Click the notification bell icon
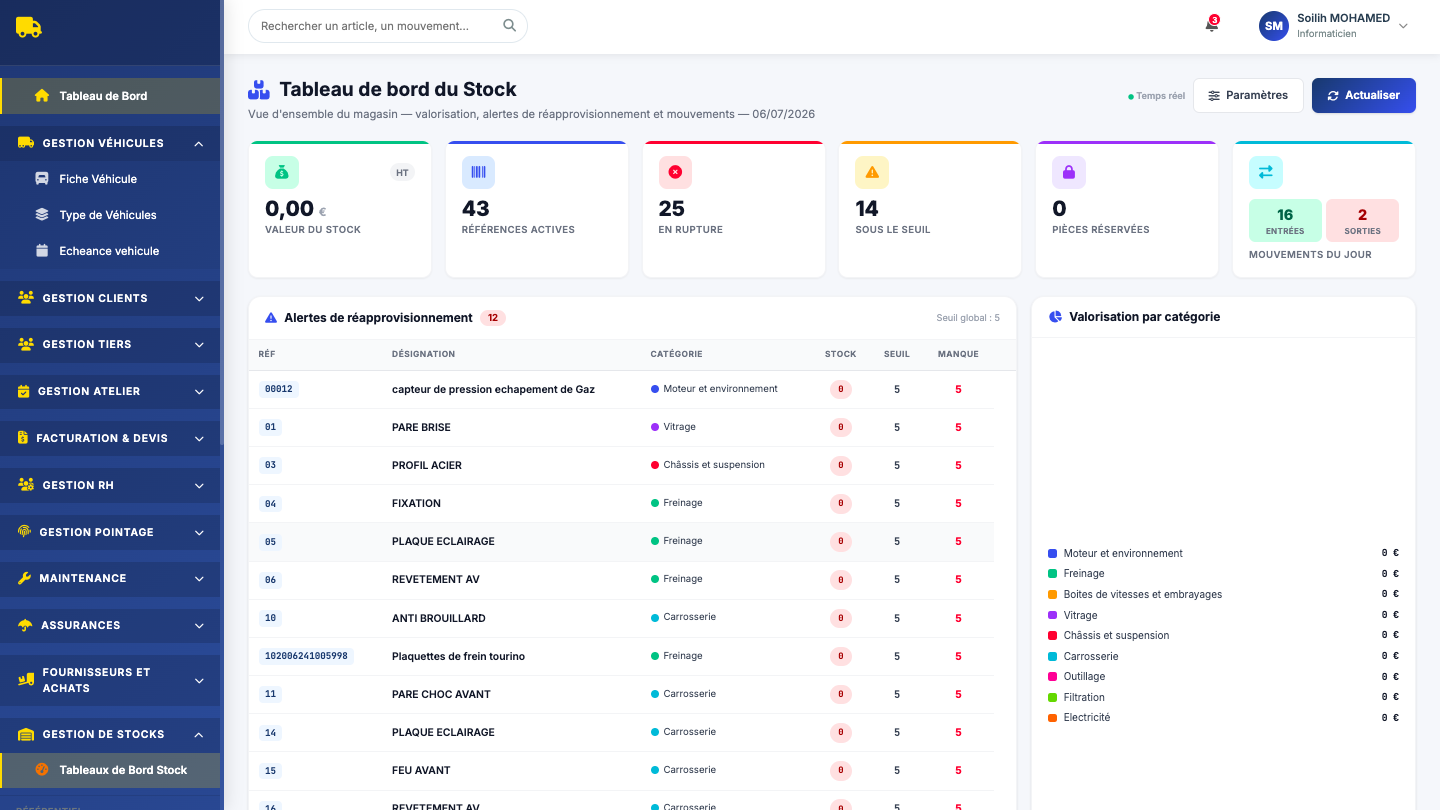 tap(1211, 26)
